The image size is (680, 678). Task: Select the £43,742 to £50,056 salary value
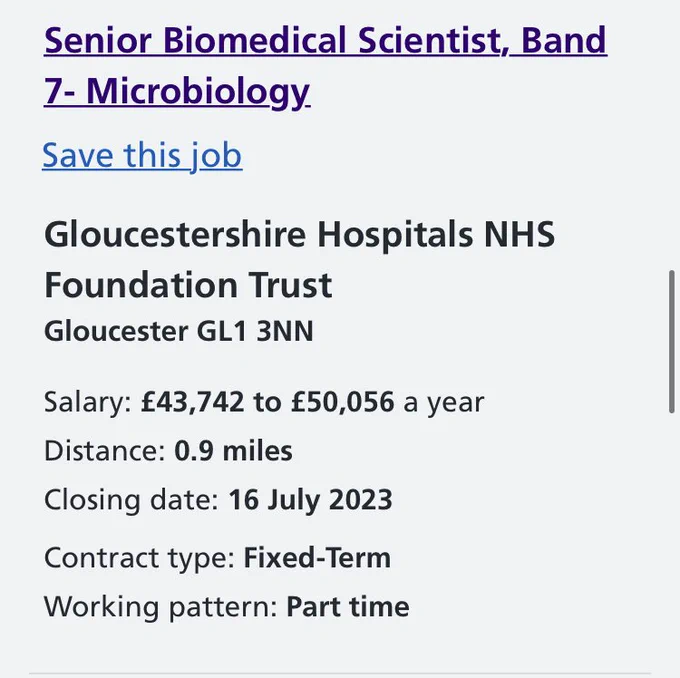point(268,401)
